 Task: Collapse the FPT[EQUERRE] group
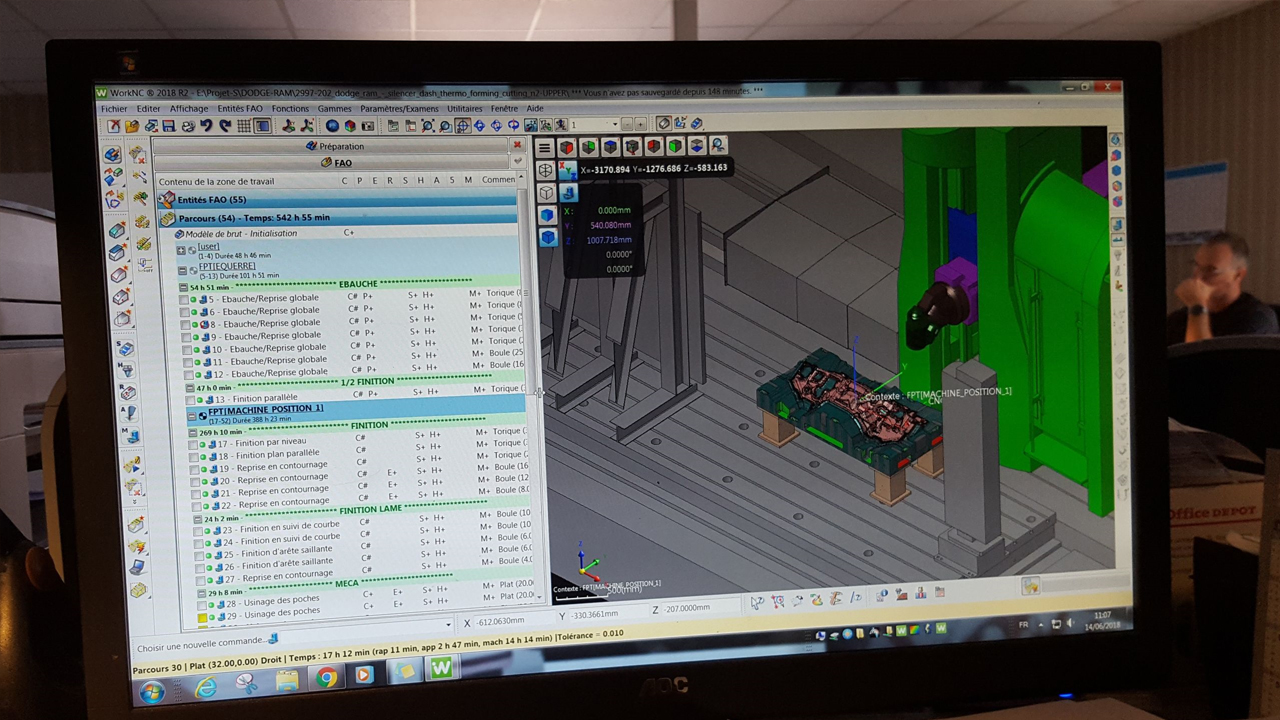click(182, 270)
